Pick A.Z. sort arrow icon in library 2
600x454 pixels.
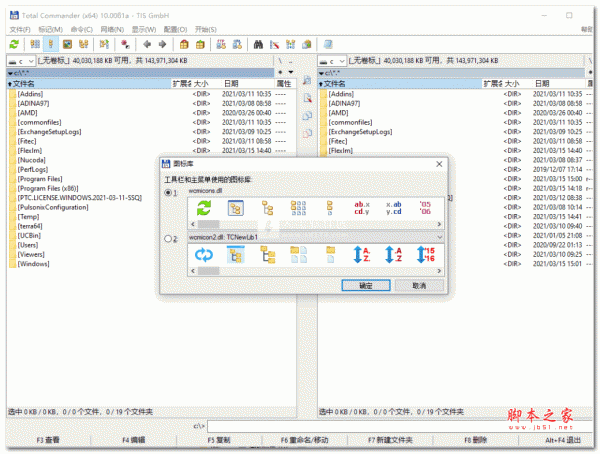[362, 255]
